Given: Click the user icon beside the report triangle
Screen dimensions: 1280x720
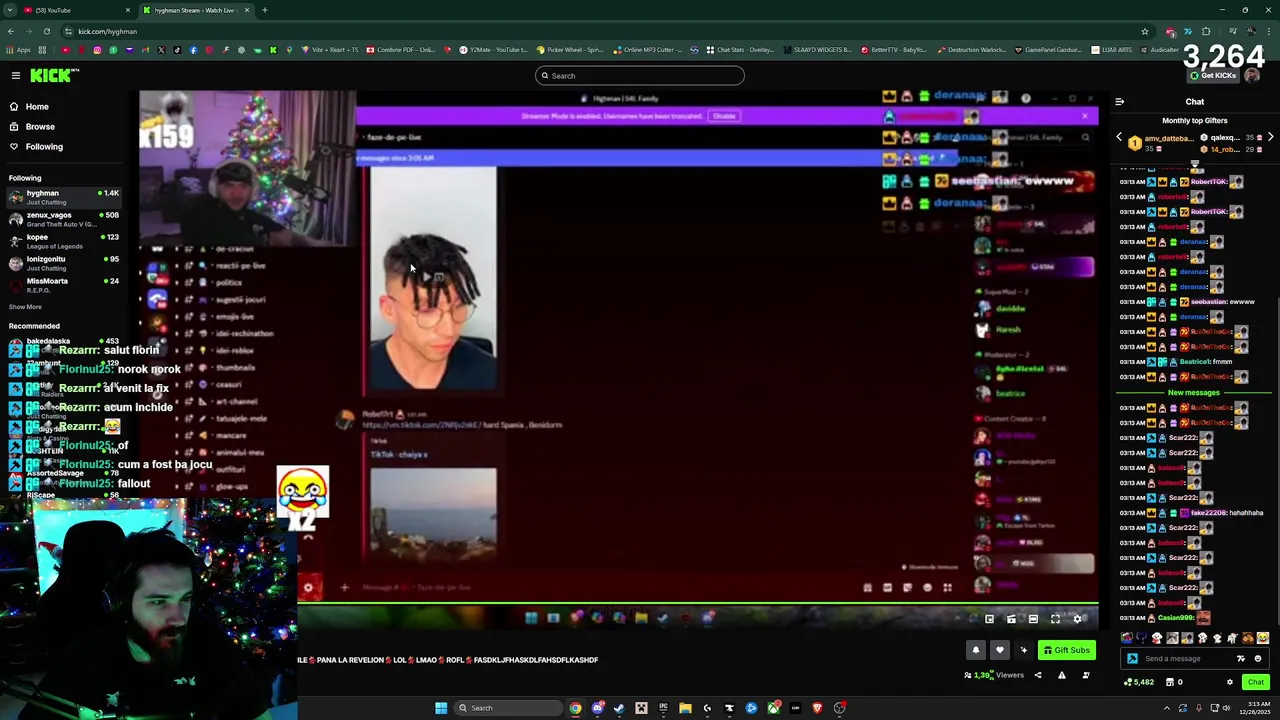Looking at the screenshot, I should pos(1086,675).
